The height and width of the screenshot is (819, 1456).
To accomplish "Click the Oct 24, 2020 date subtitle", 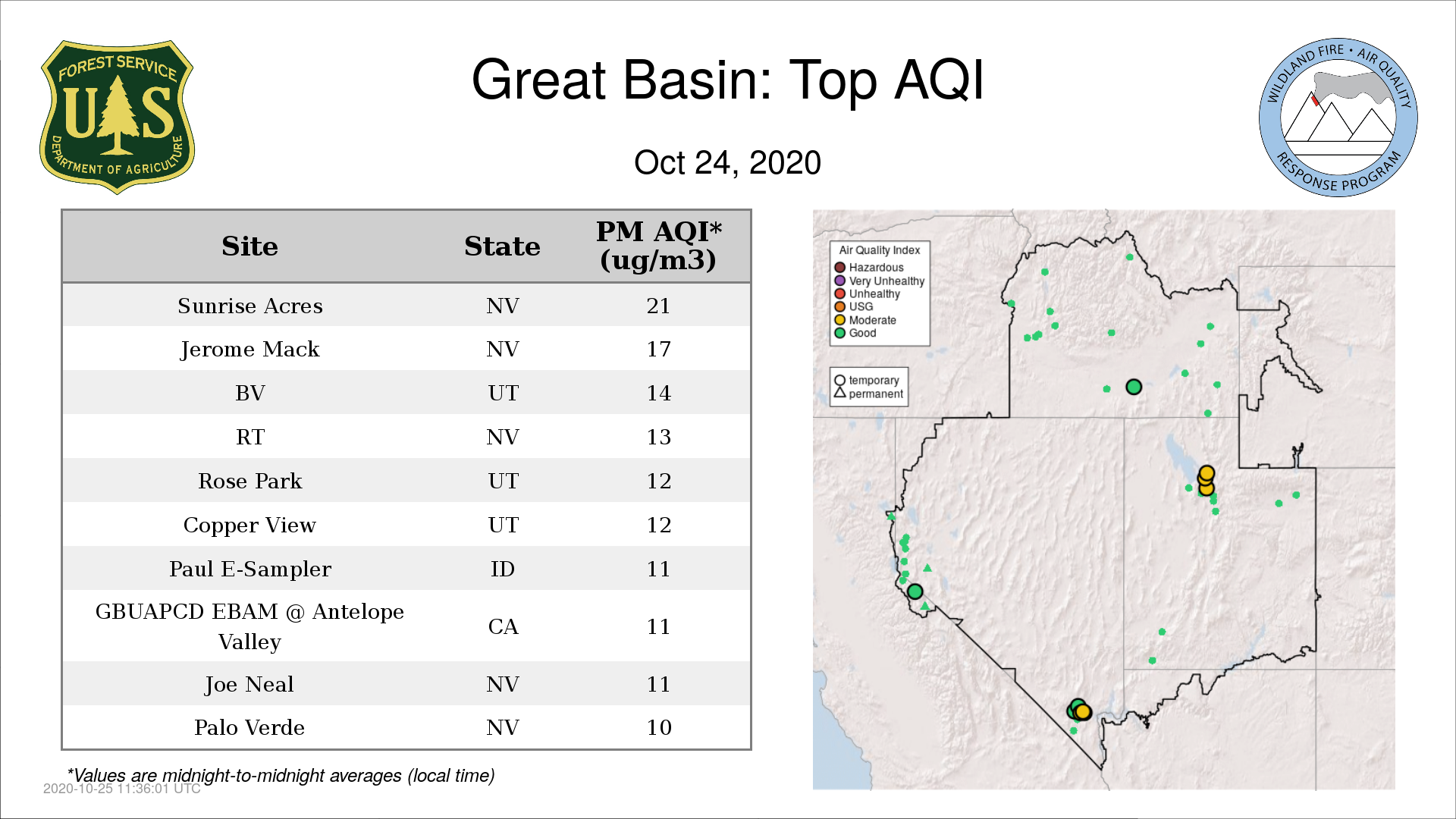I will (727, 162).
